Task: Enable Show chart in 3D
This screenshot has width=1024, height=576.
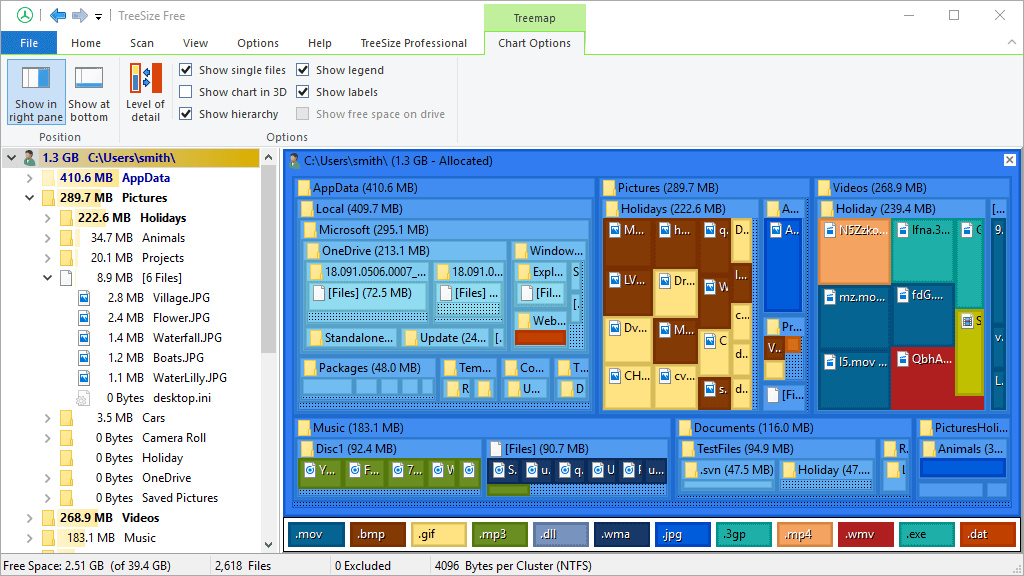Action: [186, 92]
